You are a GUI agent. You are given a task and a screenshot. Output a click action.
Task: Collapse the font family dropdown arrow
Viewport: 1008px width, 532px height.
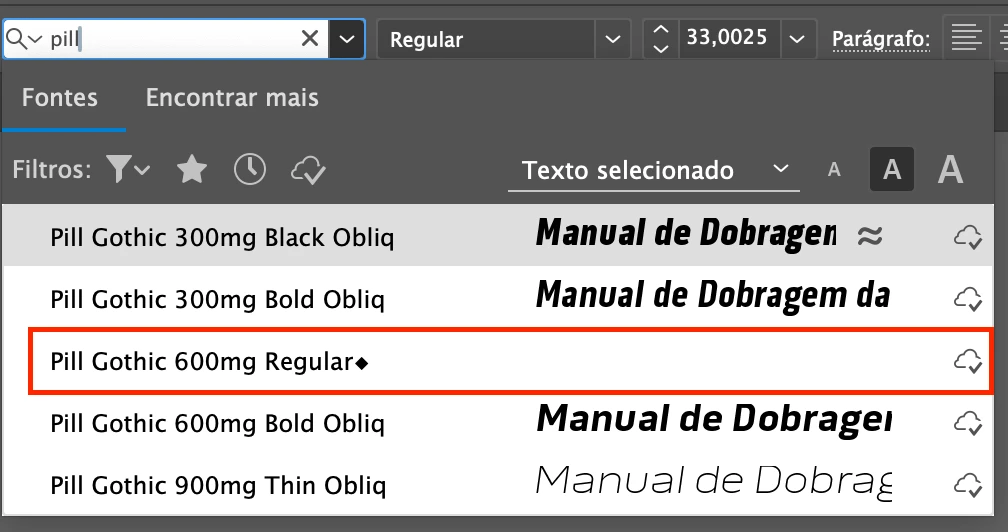coord(347,39)
